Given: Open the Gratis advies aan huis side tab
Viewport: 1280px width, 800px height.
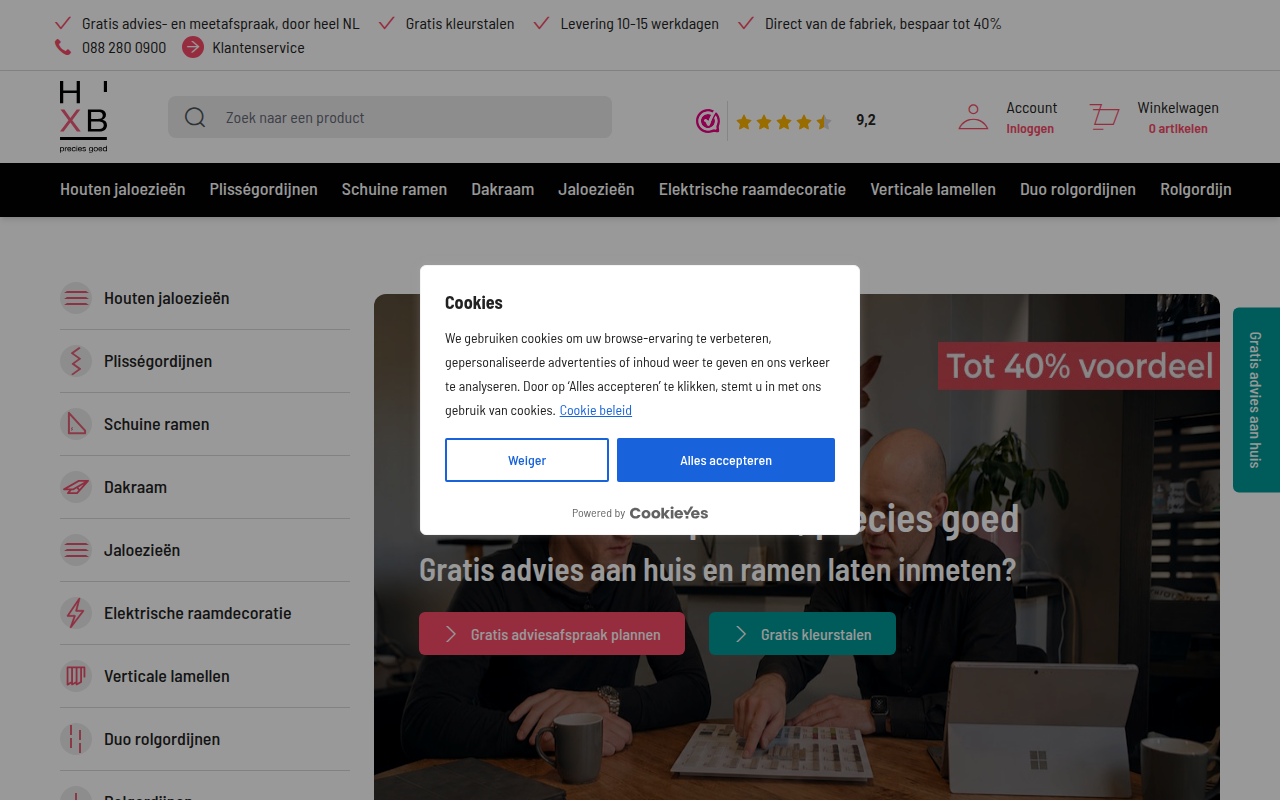Looking at the screenshot, I should (1256, 400).
